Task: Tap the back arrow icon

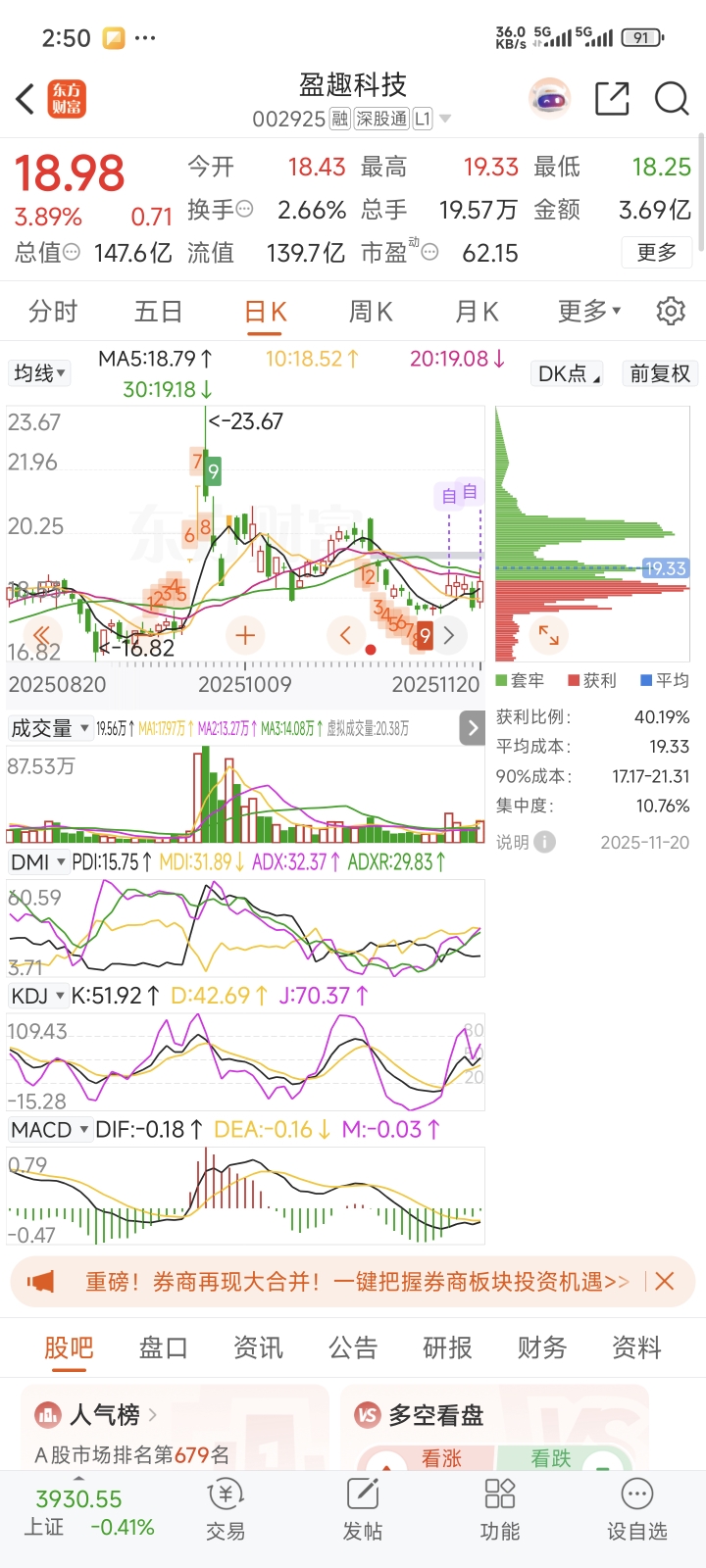Action: [25, 98]
